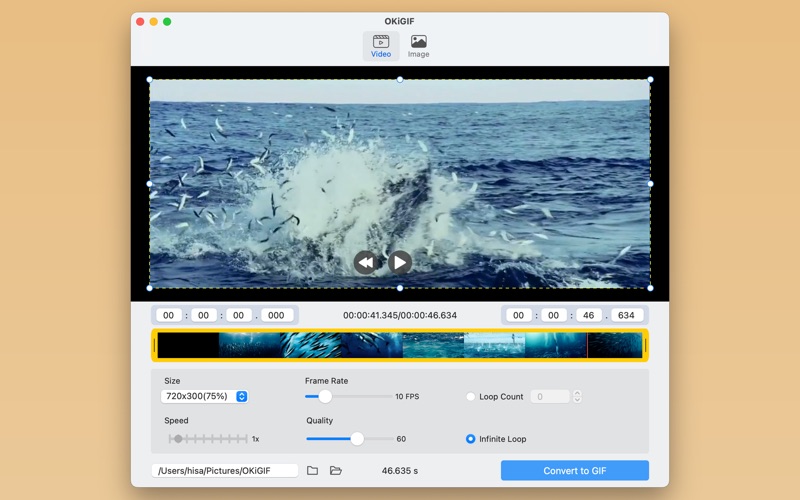
Task: Click the Speed slider knob
Action: point(178,439)
